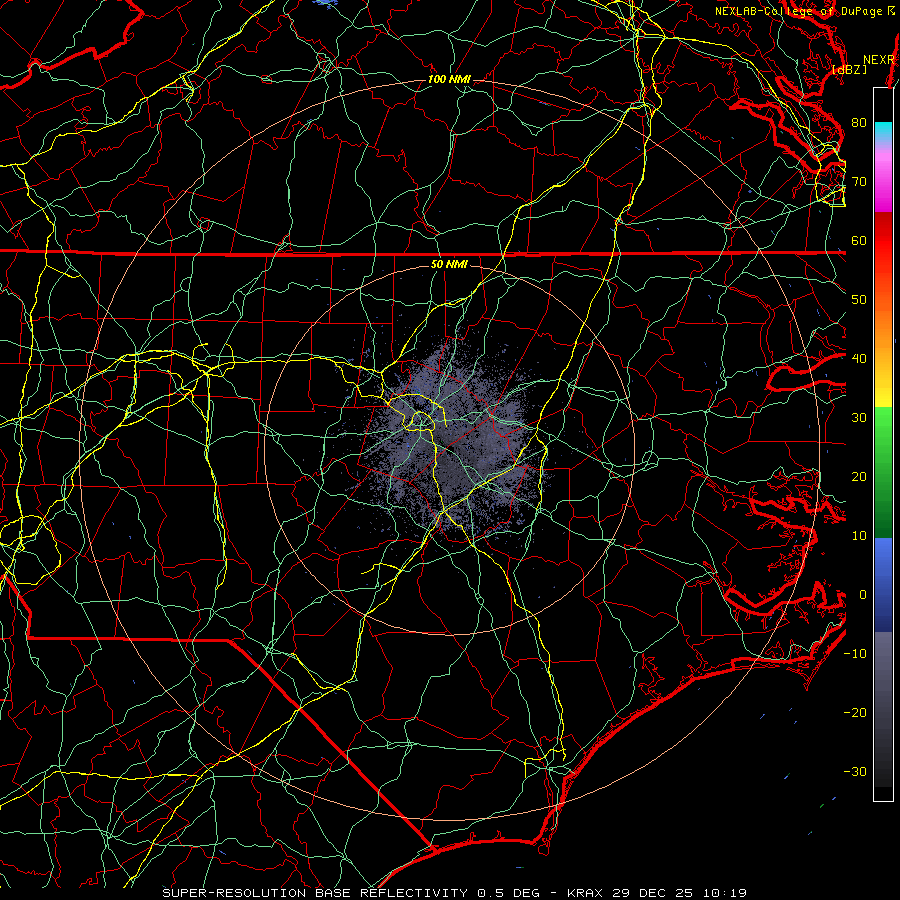Screen dimensions: 900x900
Task: Click the 40 value on the dBZ scale
Action: (x=859, y=358)
